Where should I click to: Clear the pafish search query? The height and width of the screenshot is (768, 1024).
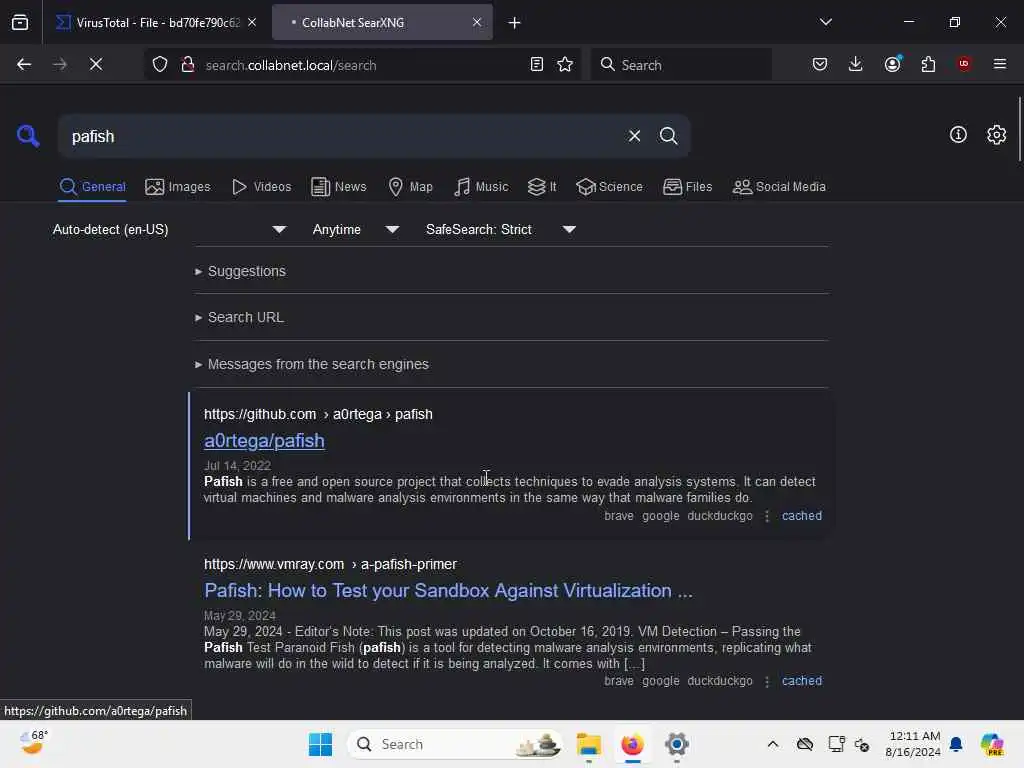point(634,136)
